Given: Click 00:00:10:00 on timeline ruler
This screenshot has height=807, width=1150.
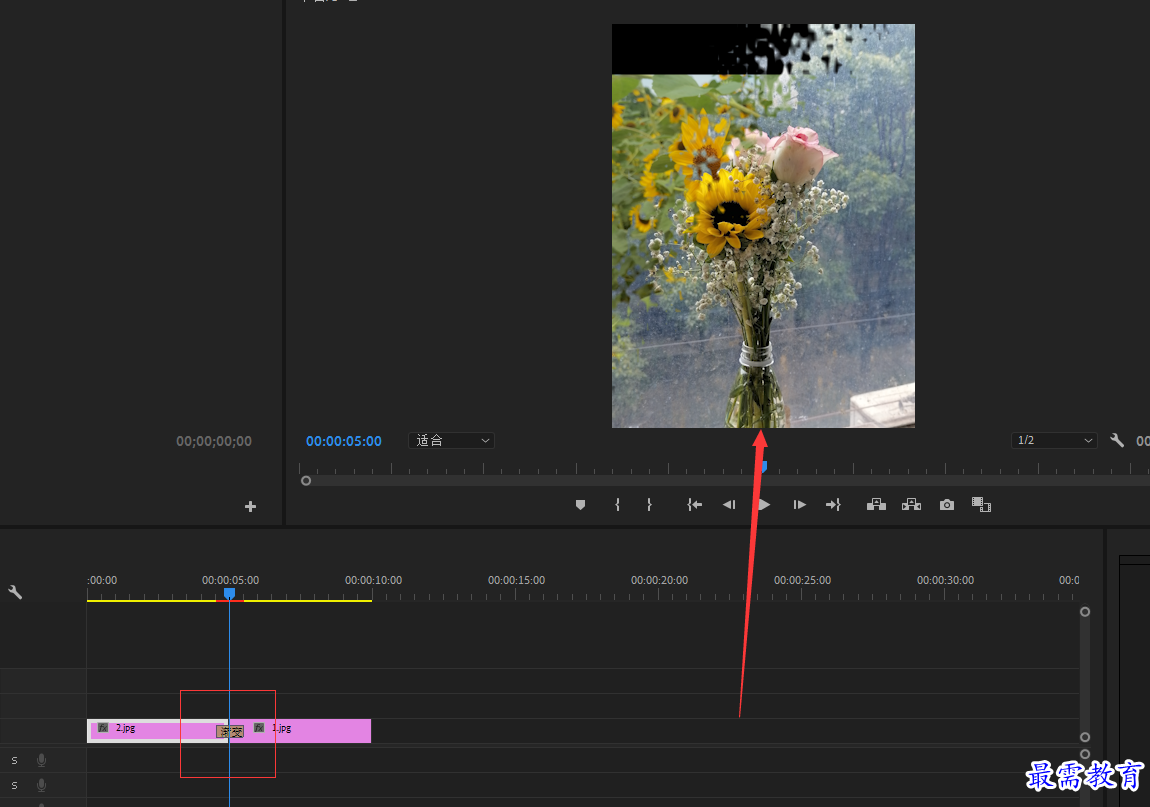Looking at the screenshot, I should pos(373,580).
